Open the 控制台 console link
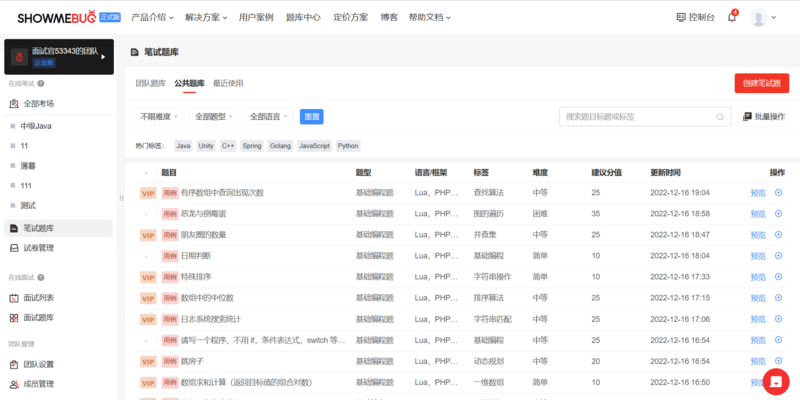 (x=696, y=17)
